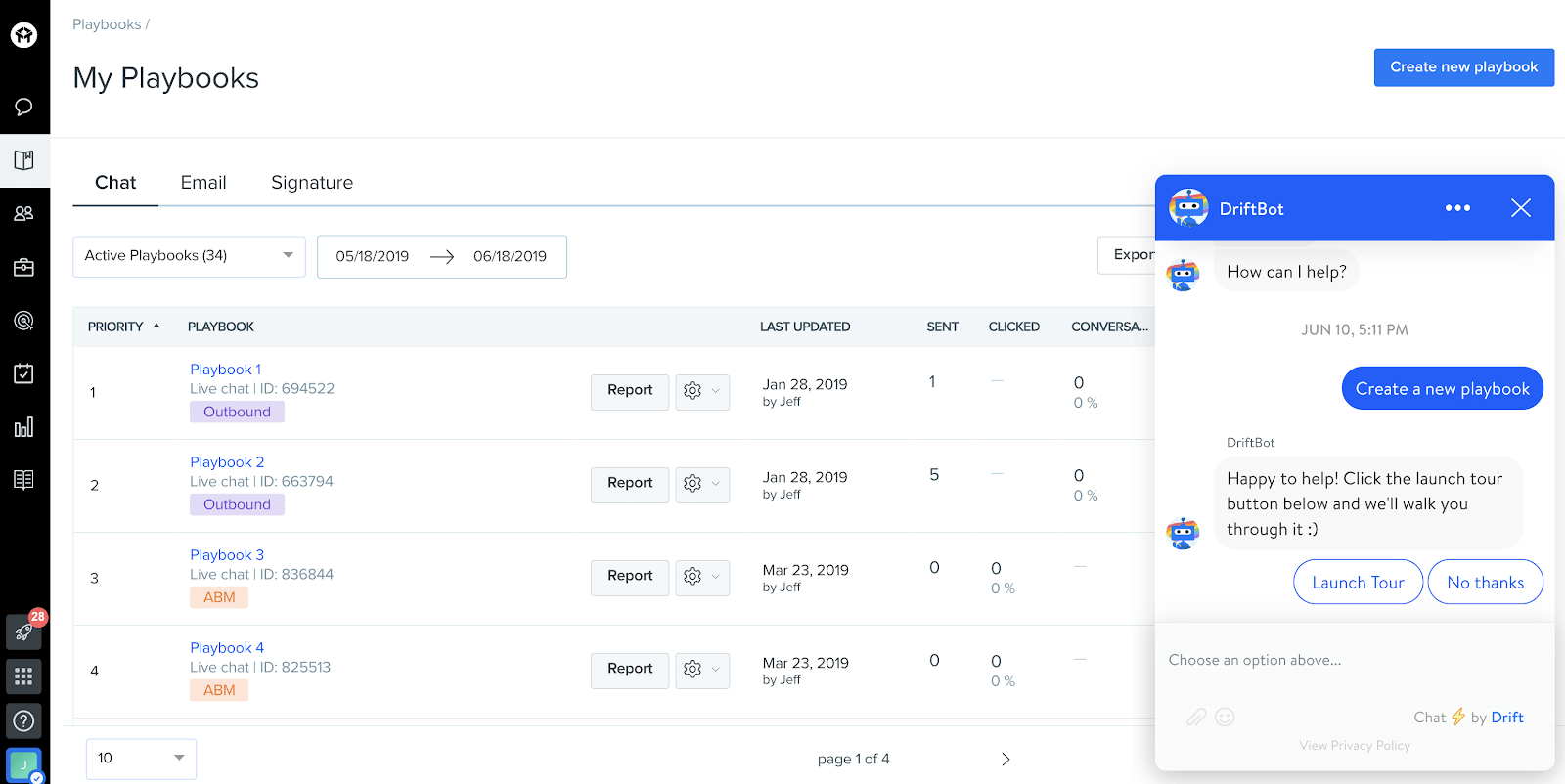Open Playbook 2 link

(227, 462)
